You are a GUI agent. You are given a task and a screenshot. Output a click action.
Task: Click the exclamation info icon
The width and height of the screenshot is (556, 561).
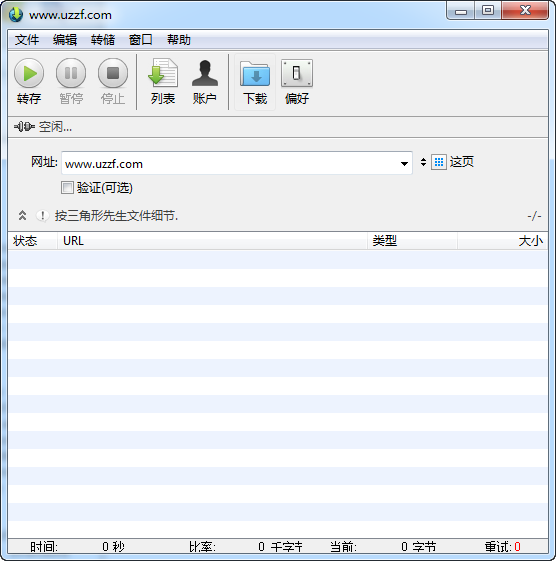point(43,216)
